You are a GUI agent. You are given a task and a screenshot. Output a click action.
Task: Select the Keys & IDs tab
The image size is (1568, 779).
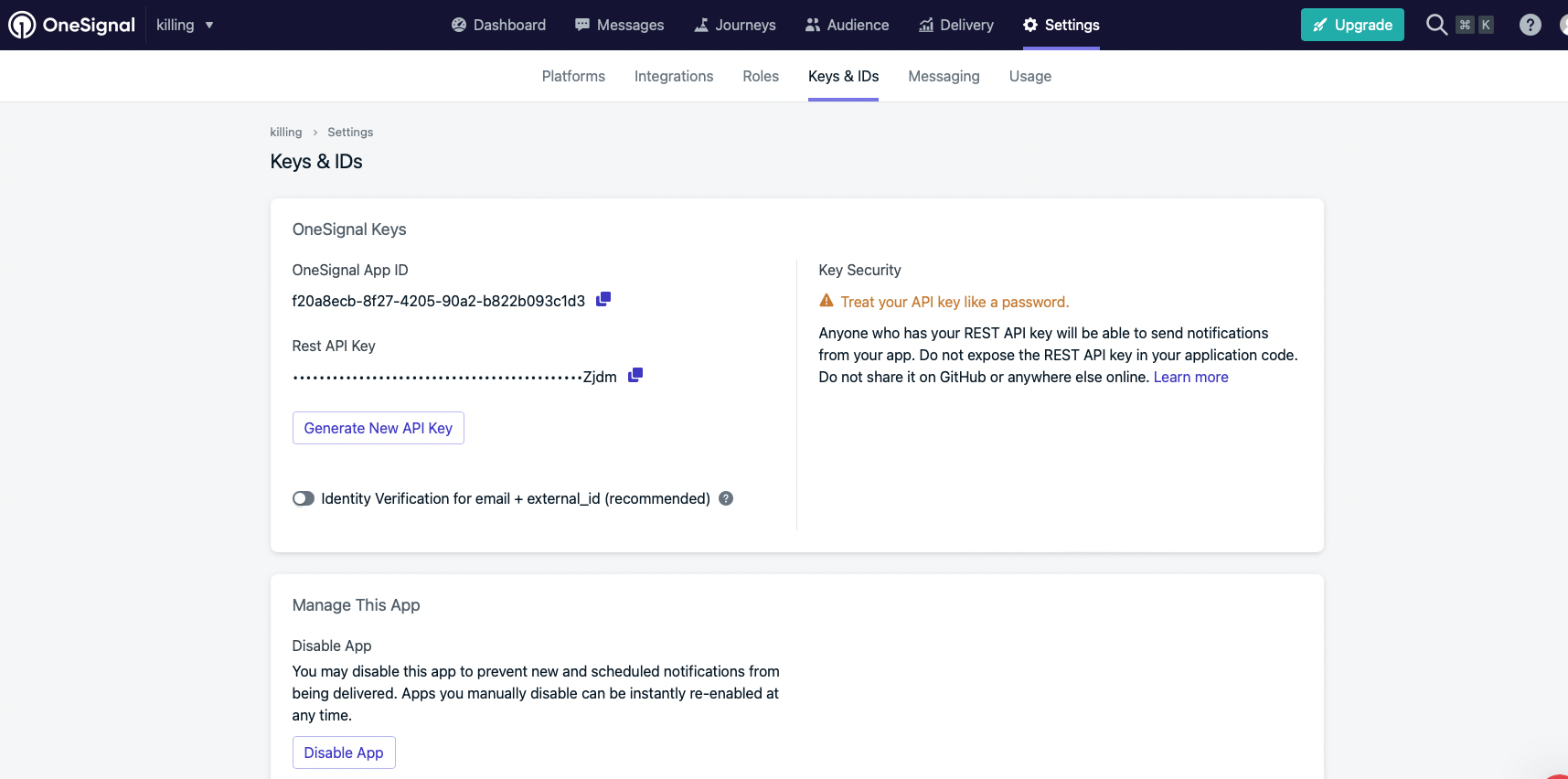843,76
